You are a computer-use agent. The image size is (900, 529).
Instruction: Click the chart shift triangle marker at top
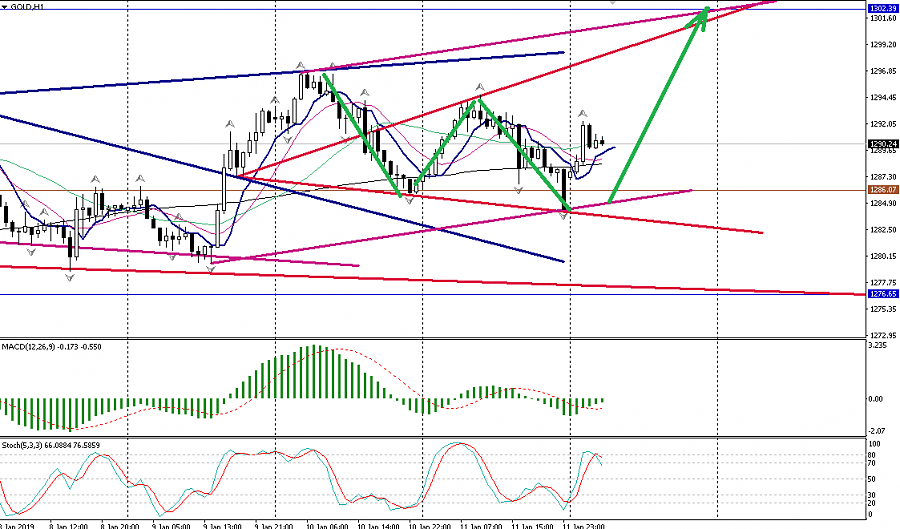[x=613, y=3]
